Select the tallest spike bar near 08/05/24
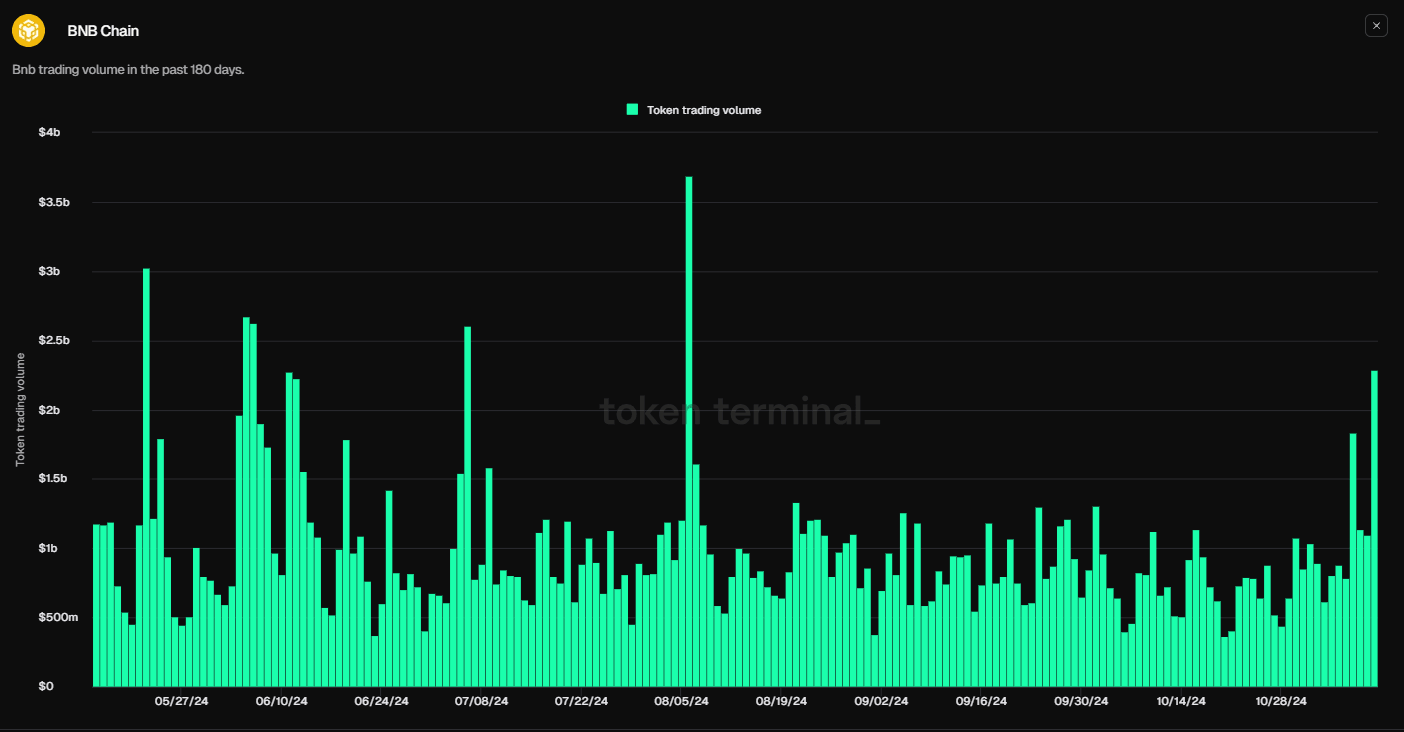This screenshot has height=732, width=1404. pyautogui.click(x=689, y=430)
